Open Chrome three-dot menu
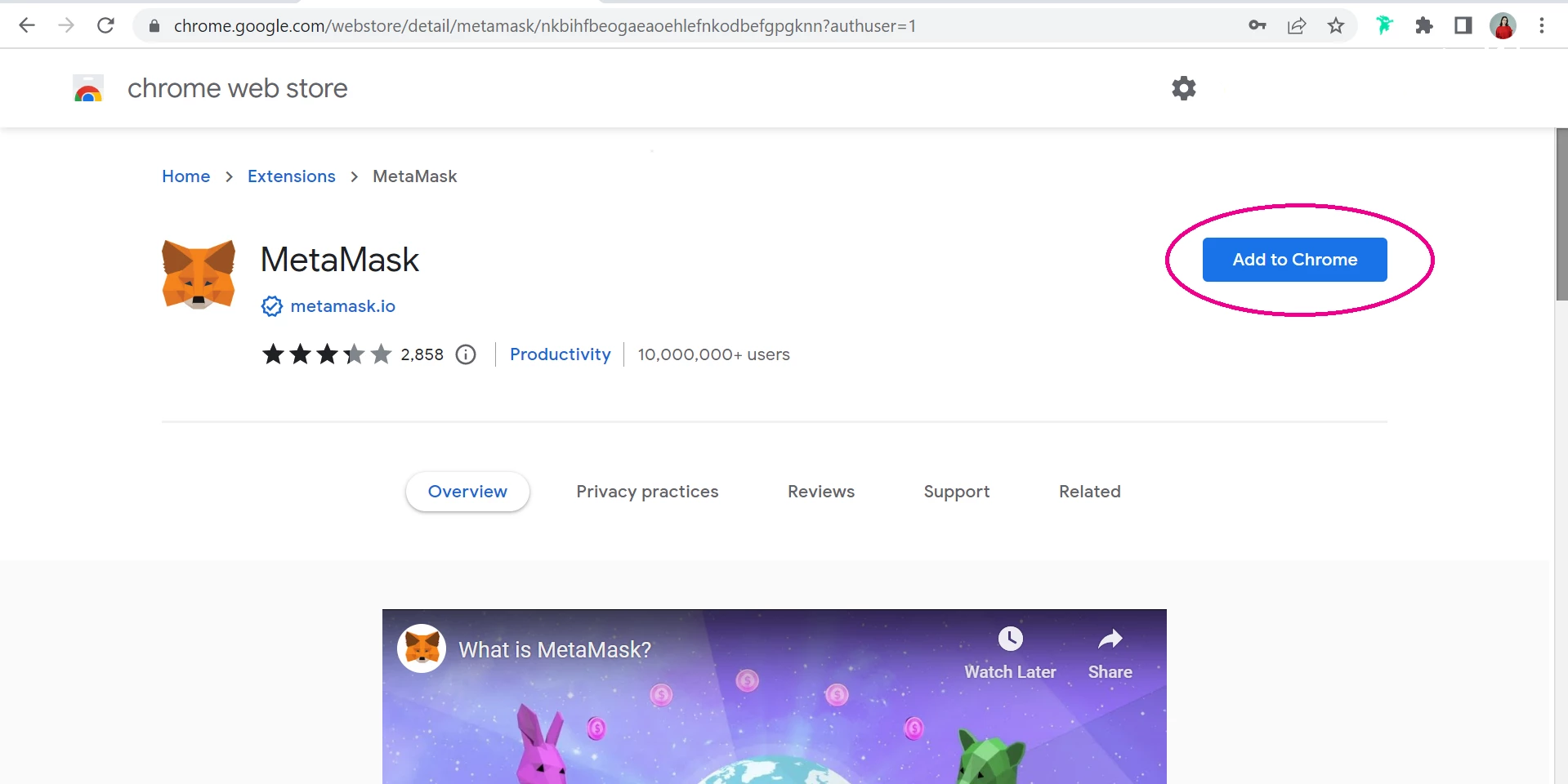1568x784 pixels. tap(1542, 25)
